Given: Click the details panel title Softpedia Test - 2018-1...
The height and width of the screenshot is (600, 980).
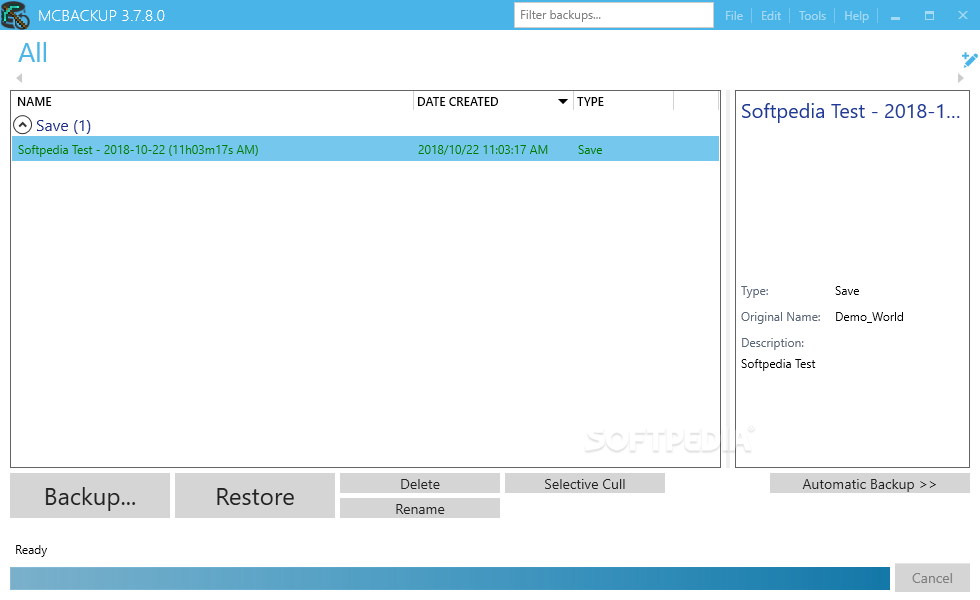Looking at the screenshot, I should pos(850,111).
